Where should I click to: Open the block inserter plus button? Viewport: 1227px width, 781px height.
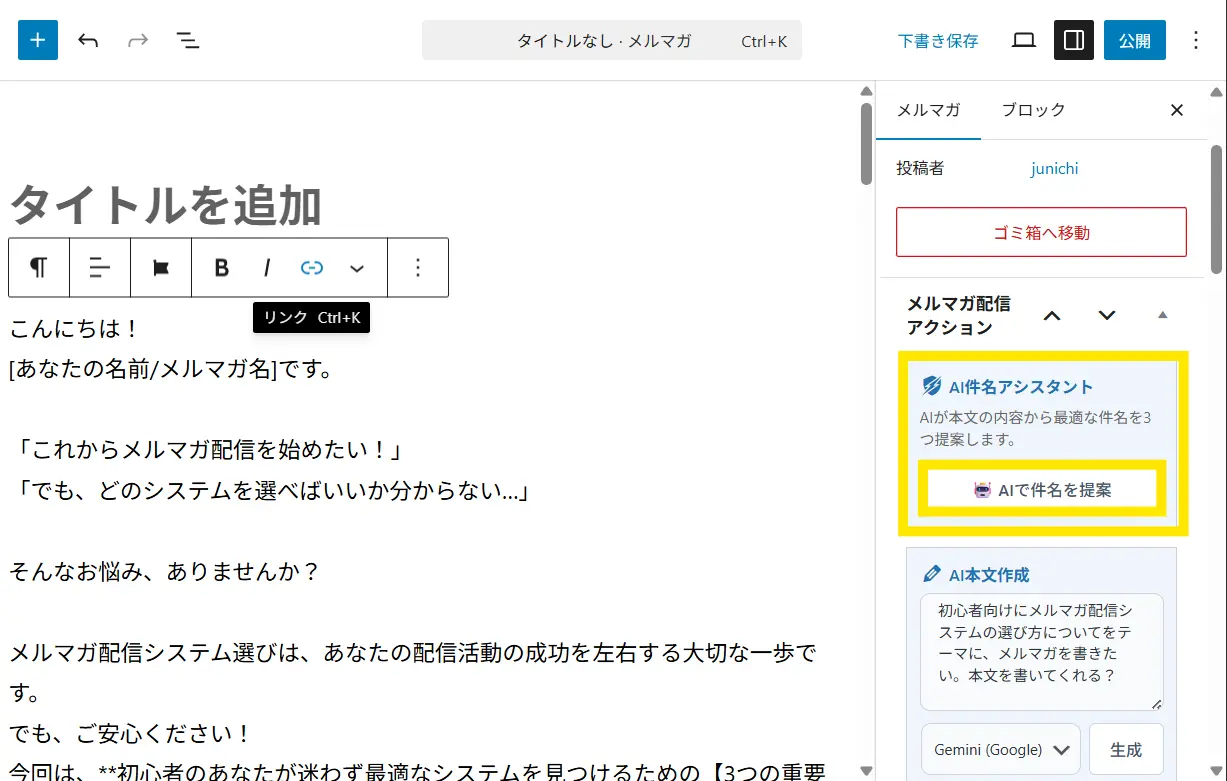38,40
